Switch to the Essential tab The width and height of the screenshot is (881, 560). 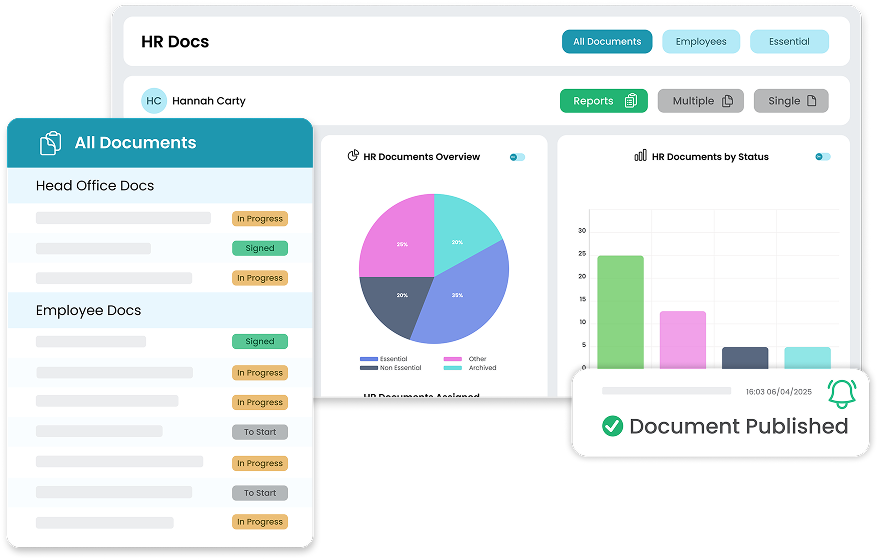pos(789,42)
